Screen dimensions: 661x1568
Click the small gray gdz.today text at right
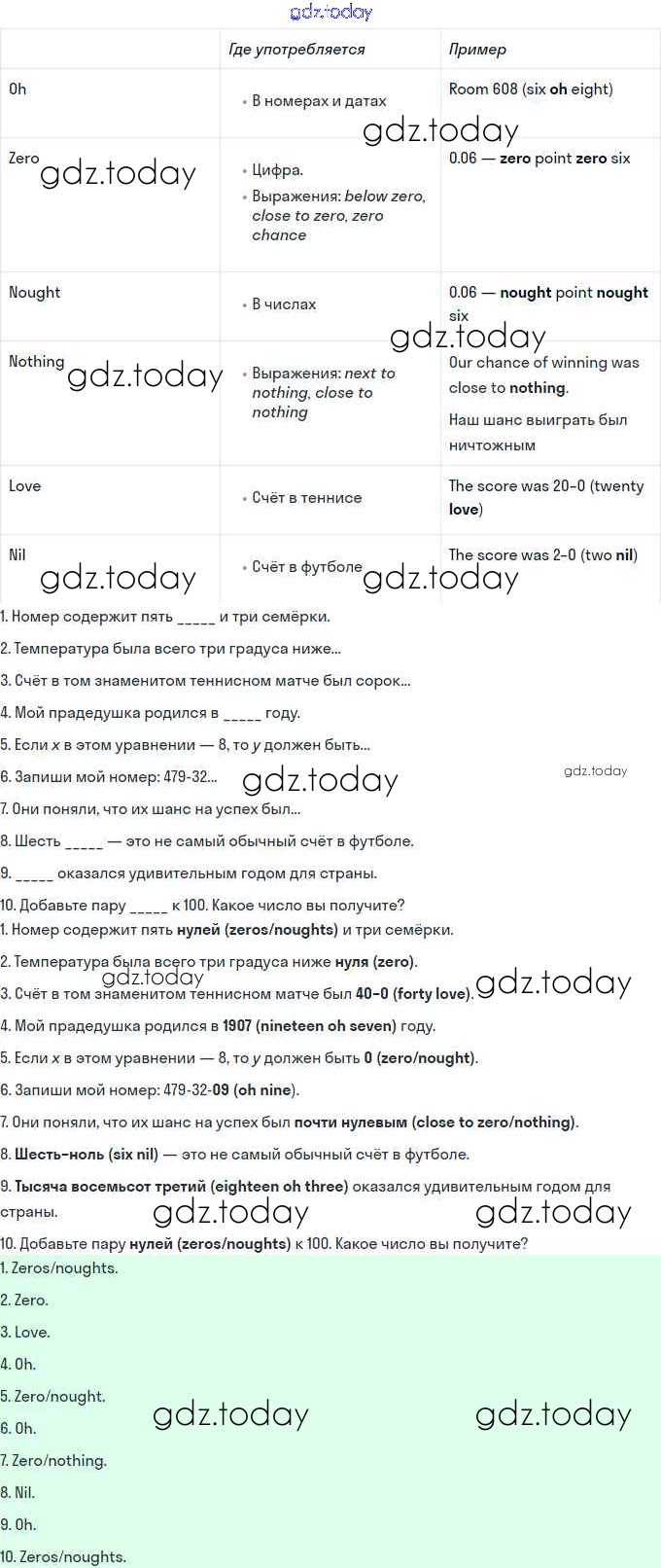pyautogui.click(x=595, y=771)
